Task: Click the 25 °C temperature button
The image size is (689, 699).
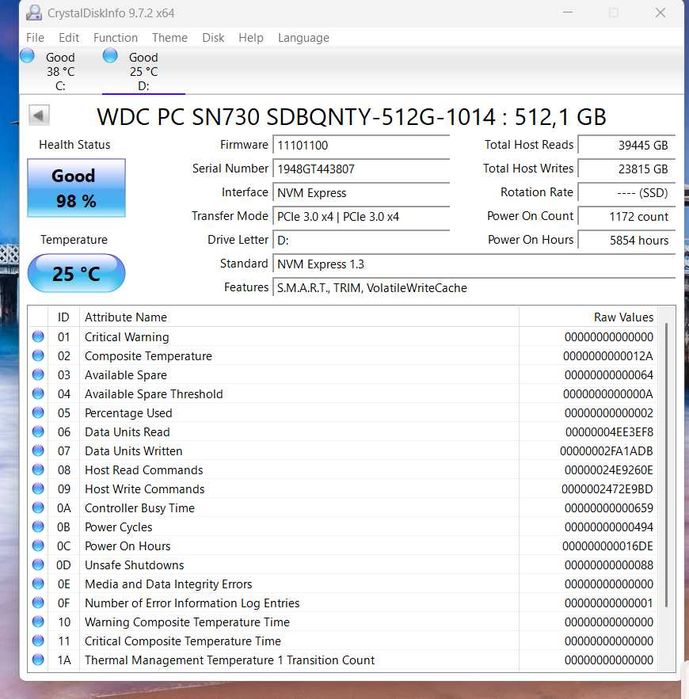Action: coord(76,273)
